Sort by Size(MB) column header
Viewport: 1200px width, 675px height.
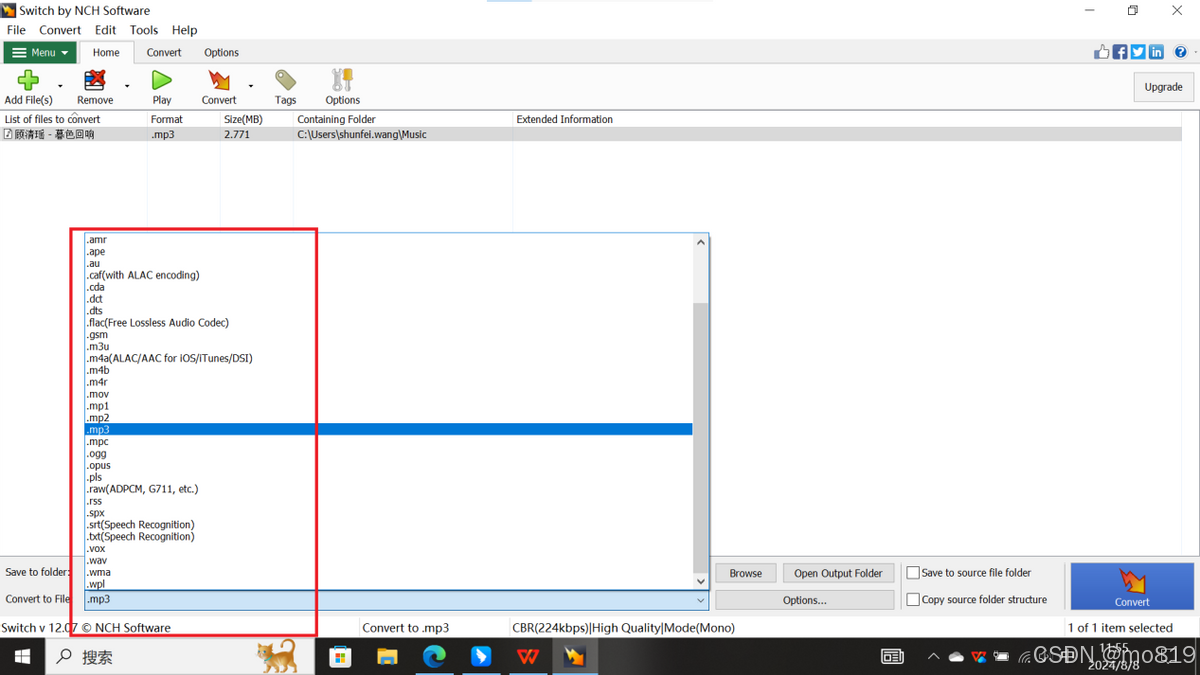256,119
